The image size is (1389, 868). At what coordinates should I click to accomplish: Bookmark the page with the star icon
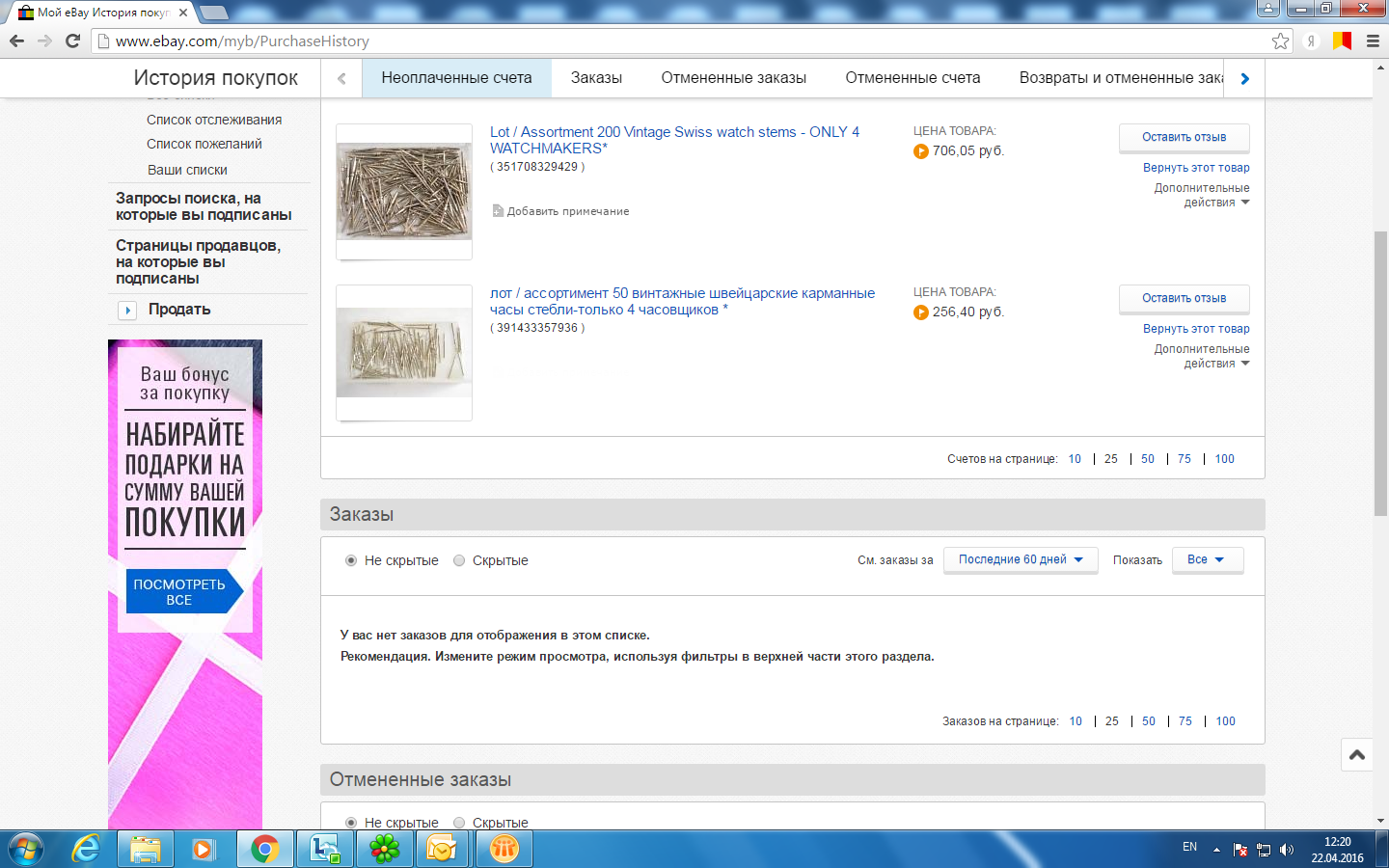point(1280,41)
